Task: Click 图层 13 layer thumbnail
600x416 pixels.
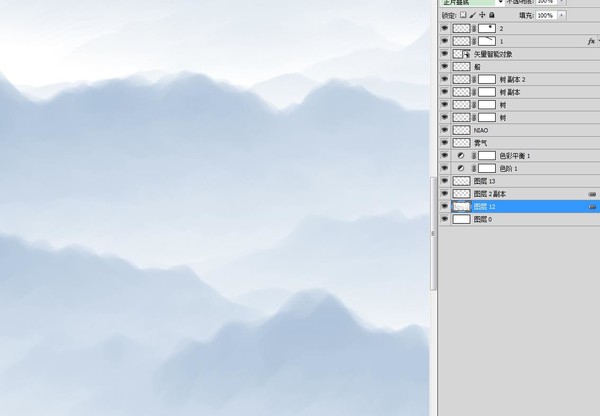Action: pyautogui.click(x=461, y=181)
